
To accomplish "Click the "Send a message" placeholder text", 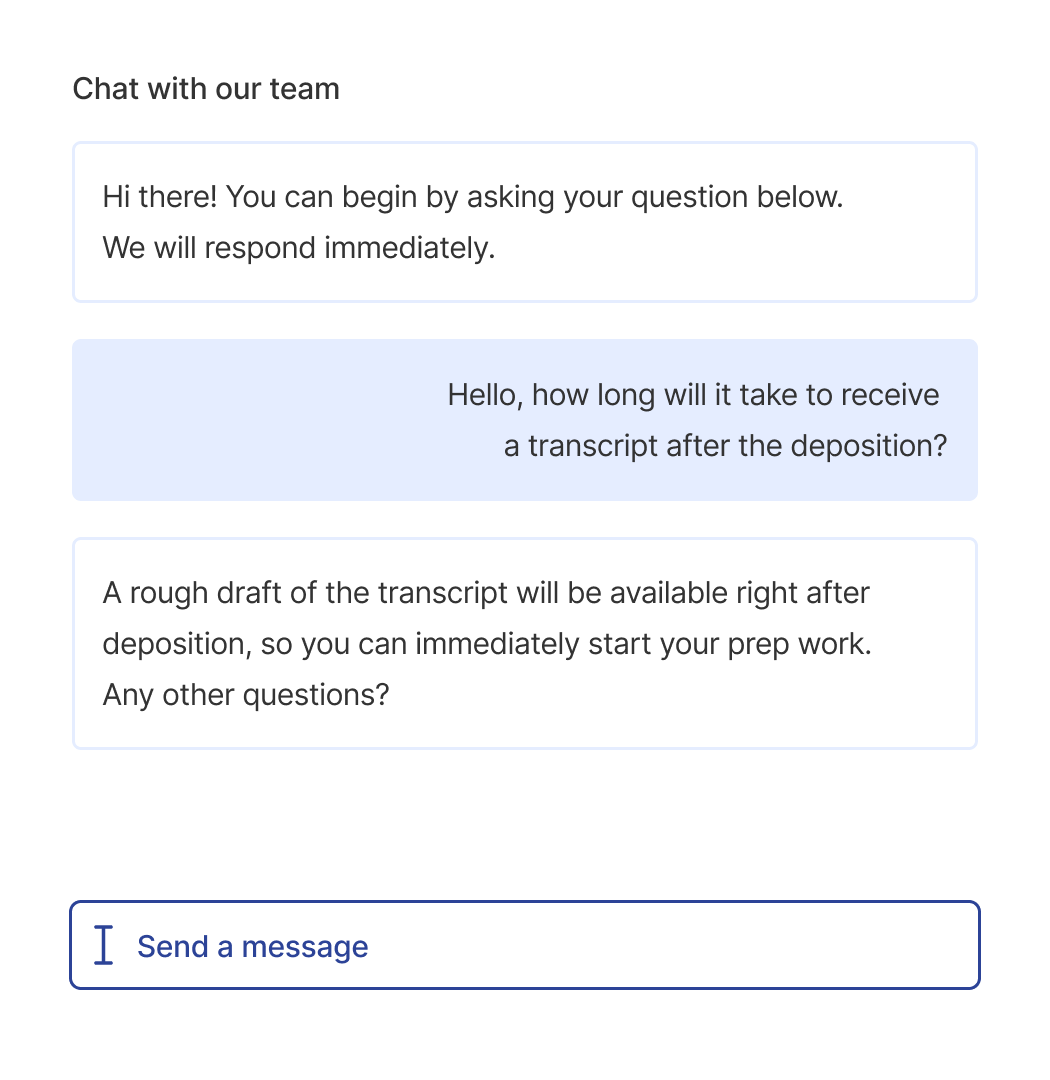I will coord(252,946).
